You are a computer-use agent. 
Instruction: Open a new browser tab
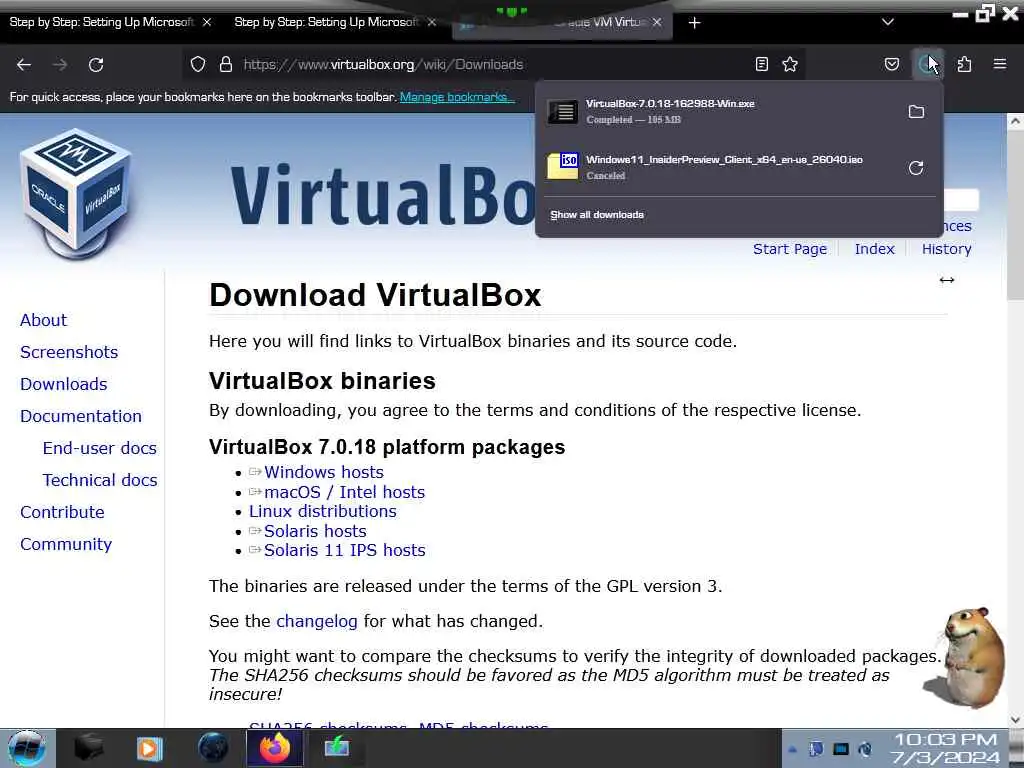click(x=694, y=23)
